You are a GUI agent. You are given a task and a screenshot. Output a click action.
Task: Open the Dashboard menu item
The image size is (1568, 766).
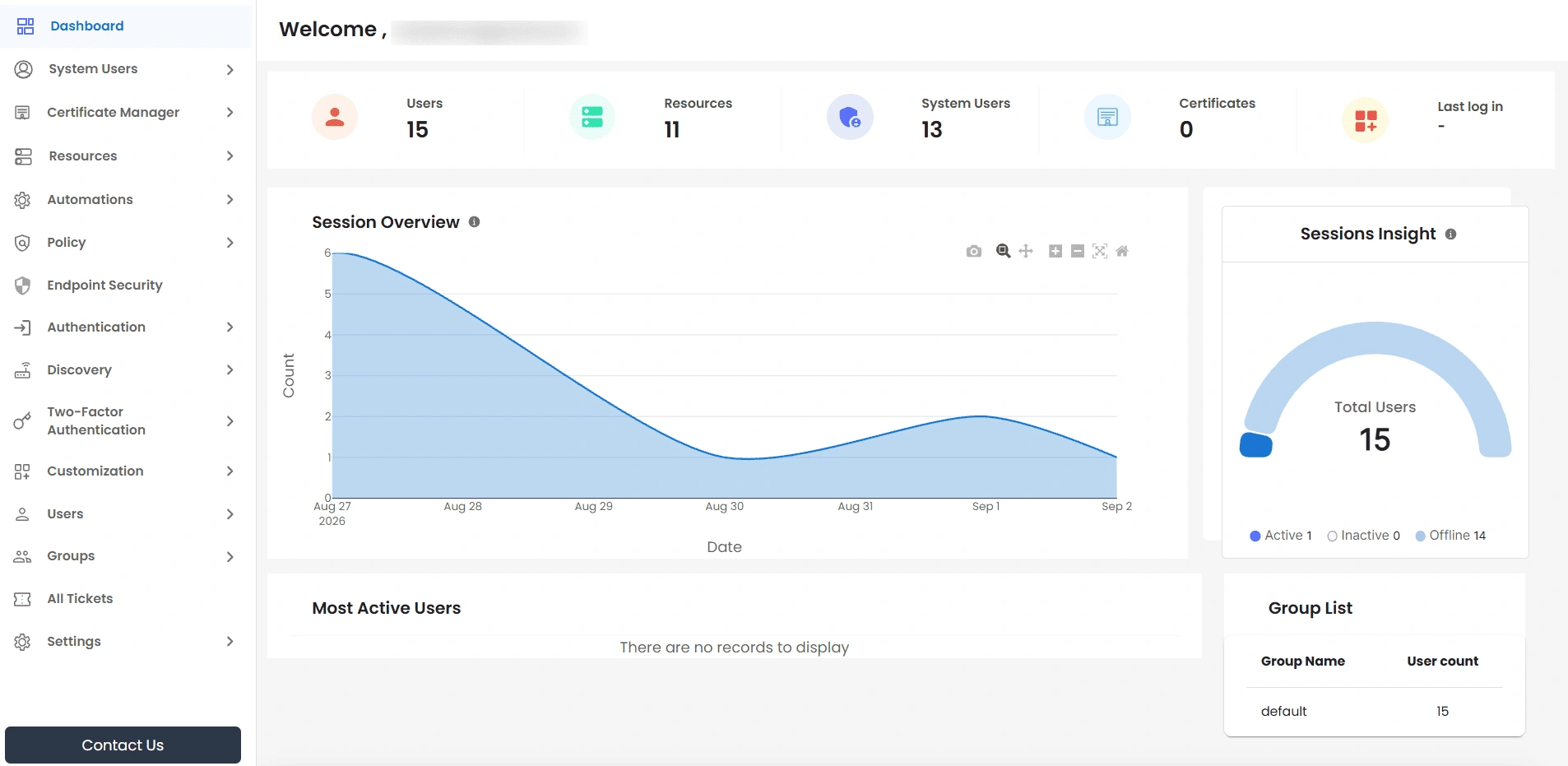[126, 26]
